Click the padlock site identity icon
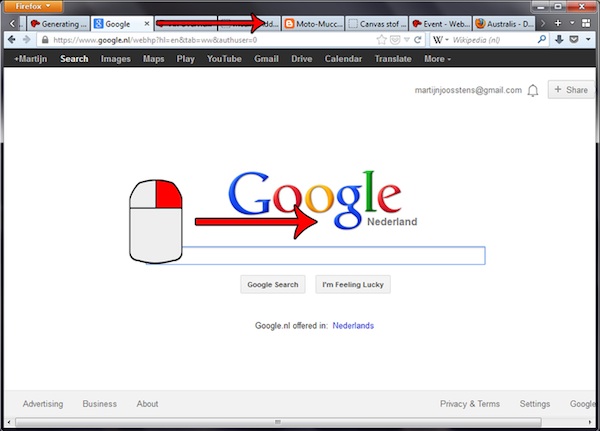600x431 pixels. point(45,40)
